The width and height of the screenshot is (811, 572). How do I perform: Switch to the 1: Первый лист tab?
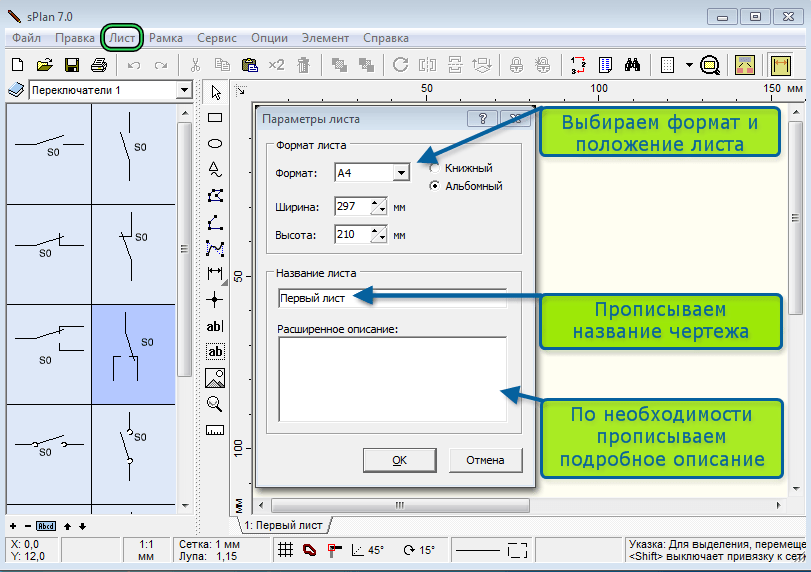(283, 525)
